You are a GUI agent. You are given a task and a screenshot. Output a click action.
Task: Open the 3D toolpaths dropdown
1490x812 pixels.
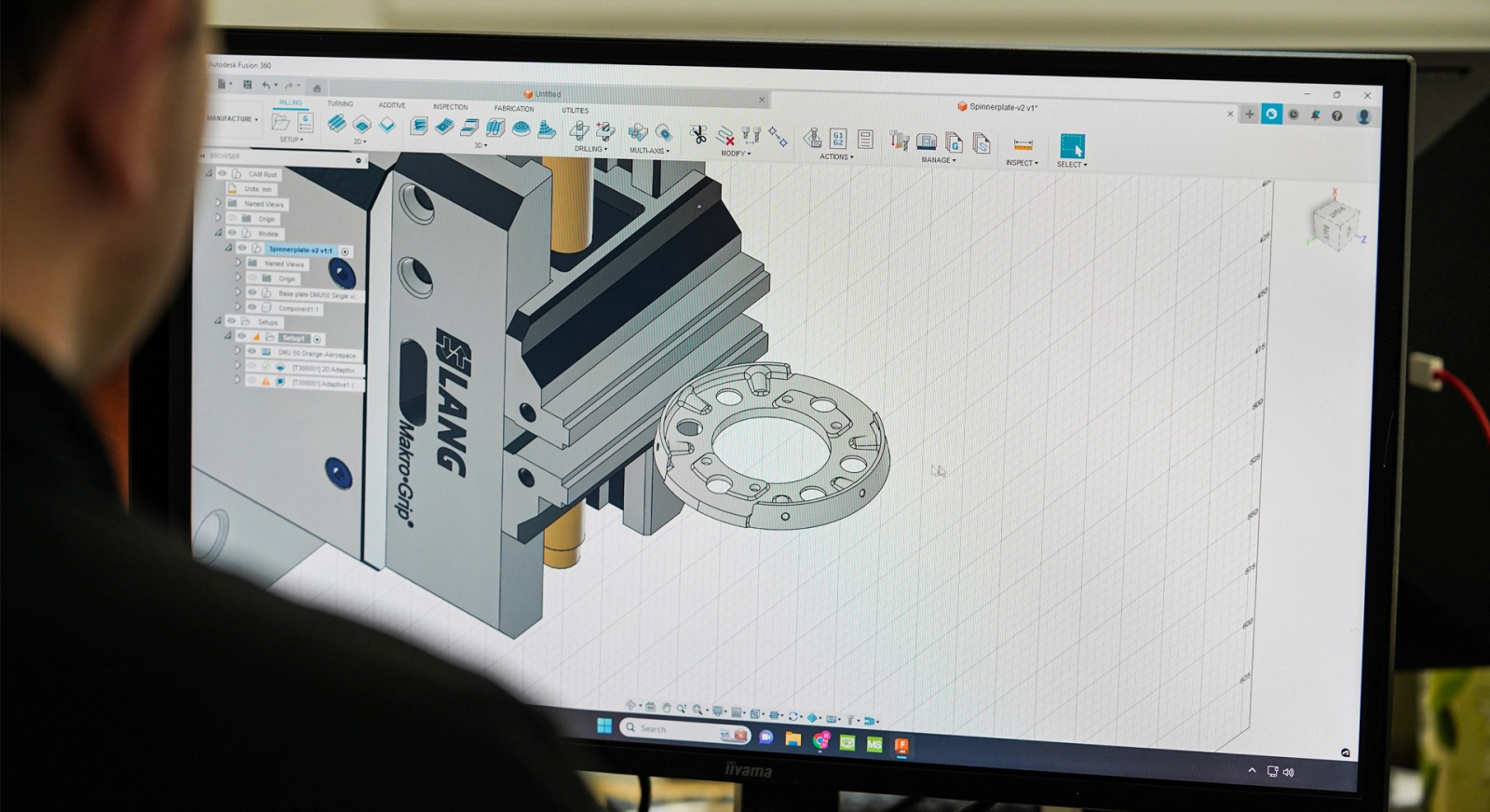point(480,146)
